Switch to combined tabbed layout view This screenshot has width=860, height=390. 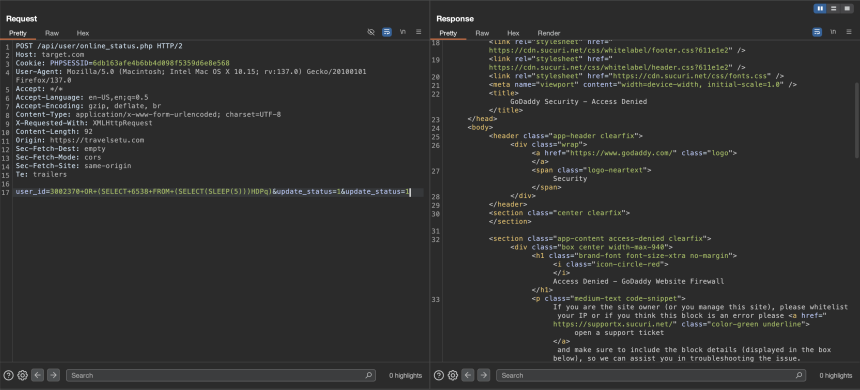846,8
